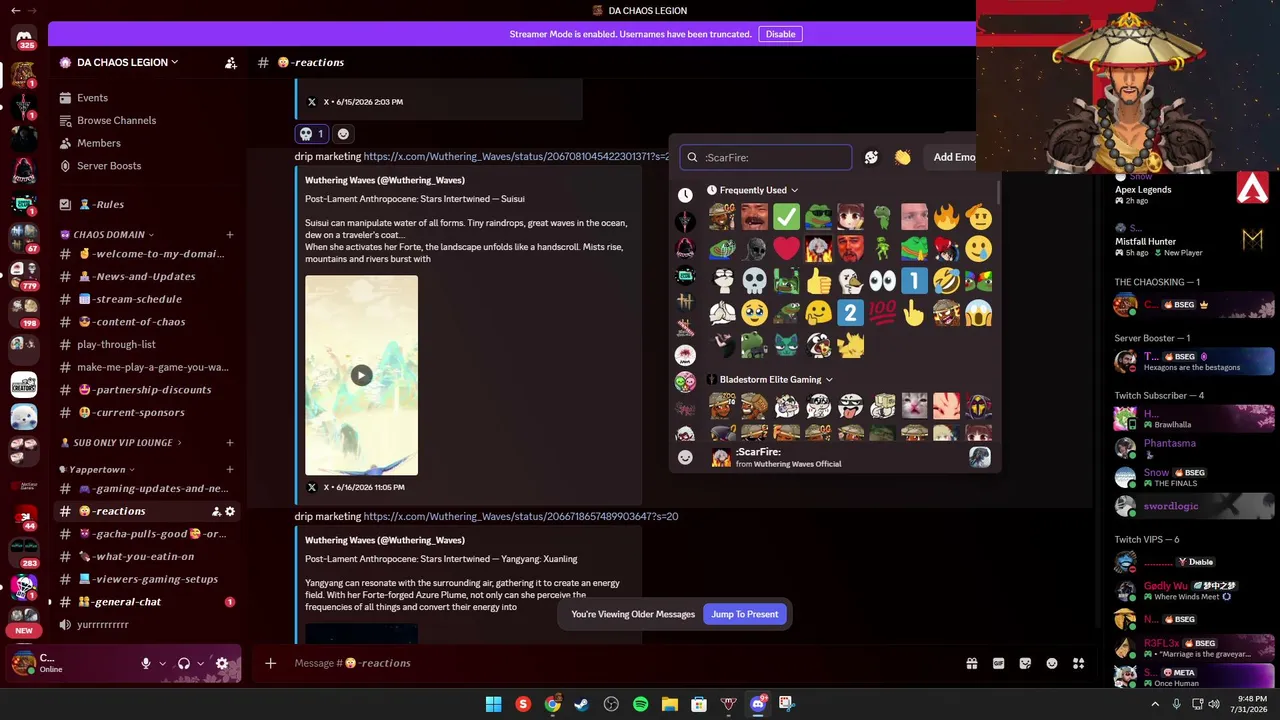Open Server Boosts
The image size is (1280, 720).
click(x=148, y=166)
